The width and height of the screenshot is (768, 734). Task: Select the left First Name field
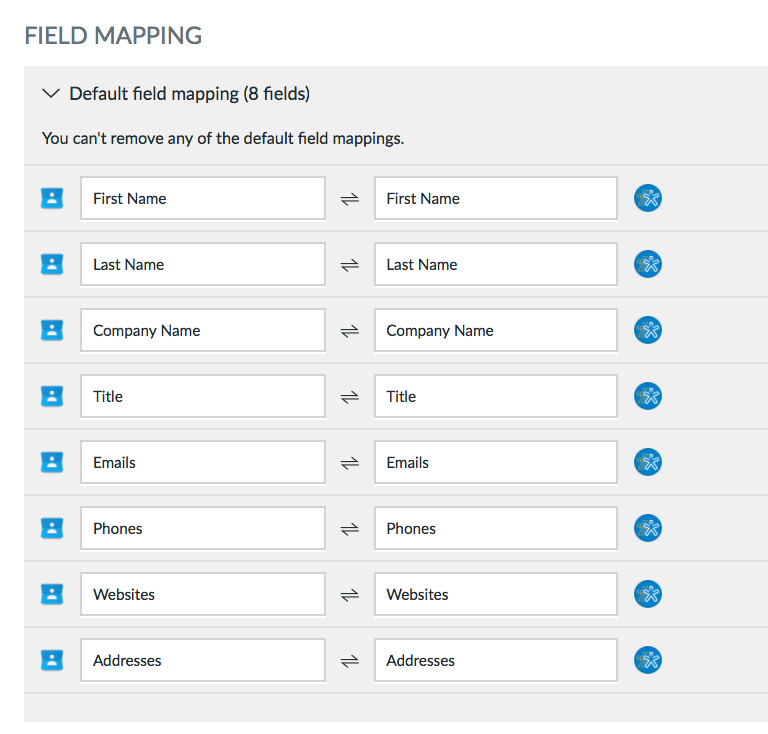coord(203,198)
